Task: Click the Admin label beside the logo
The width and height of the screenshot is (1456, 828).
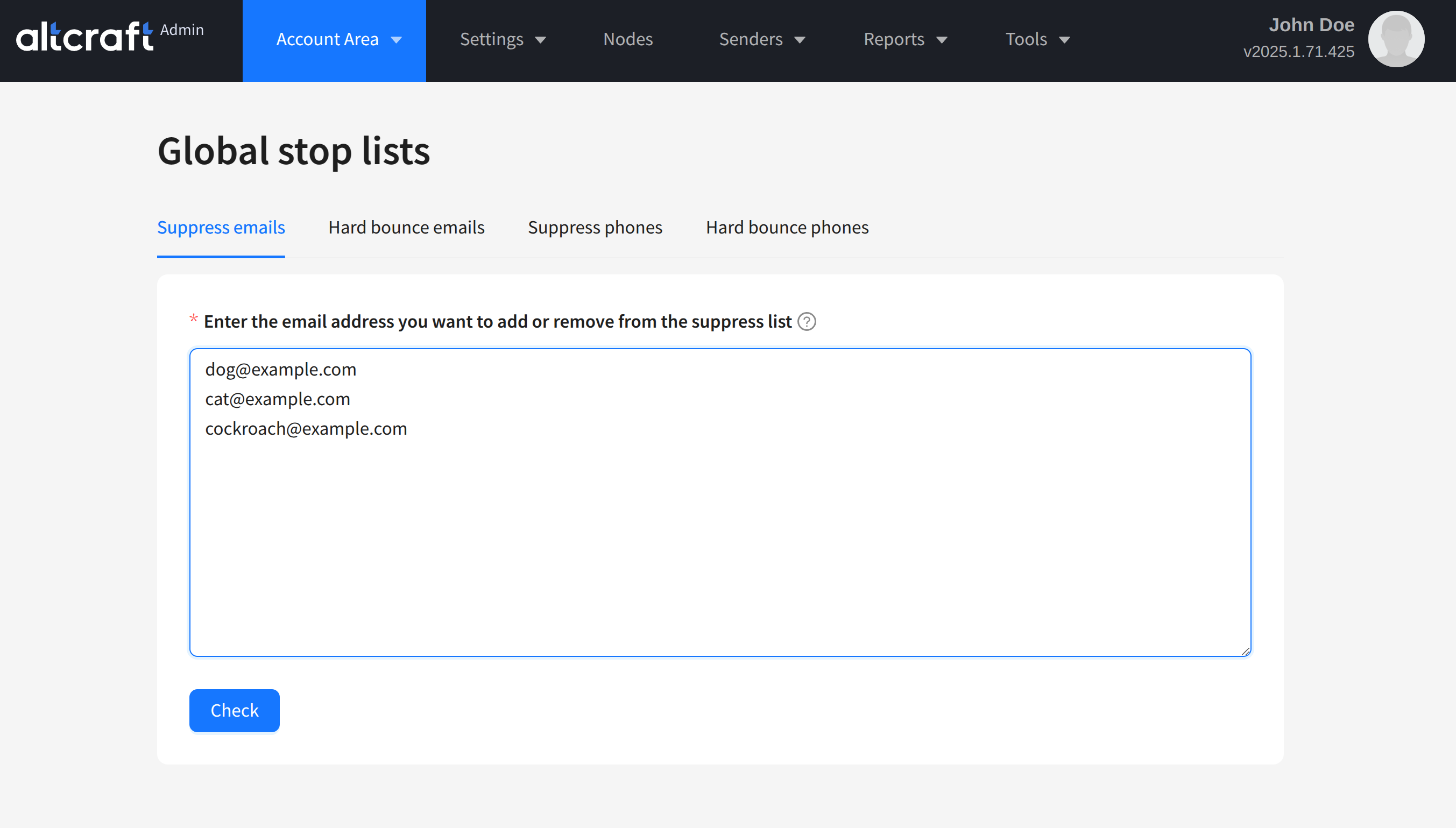Action: pos(182,30)
